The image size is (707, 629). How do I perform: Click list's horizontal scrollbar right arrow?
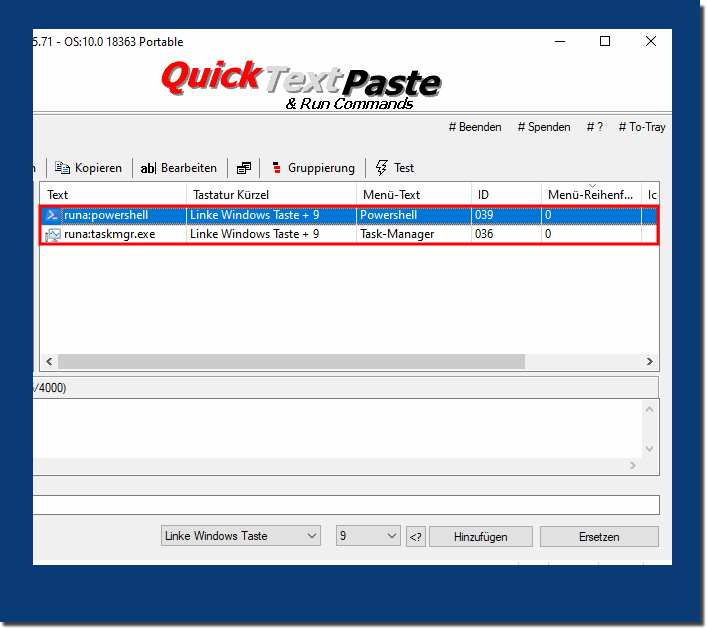[x=650, y=362]
